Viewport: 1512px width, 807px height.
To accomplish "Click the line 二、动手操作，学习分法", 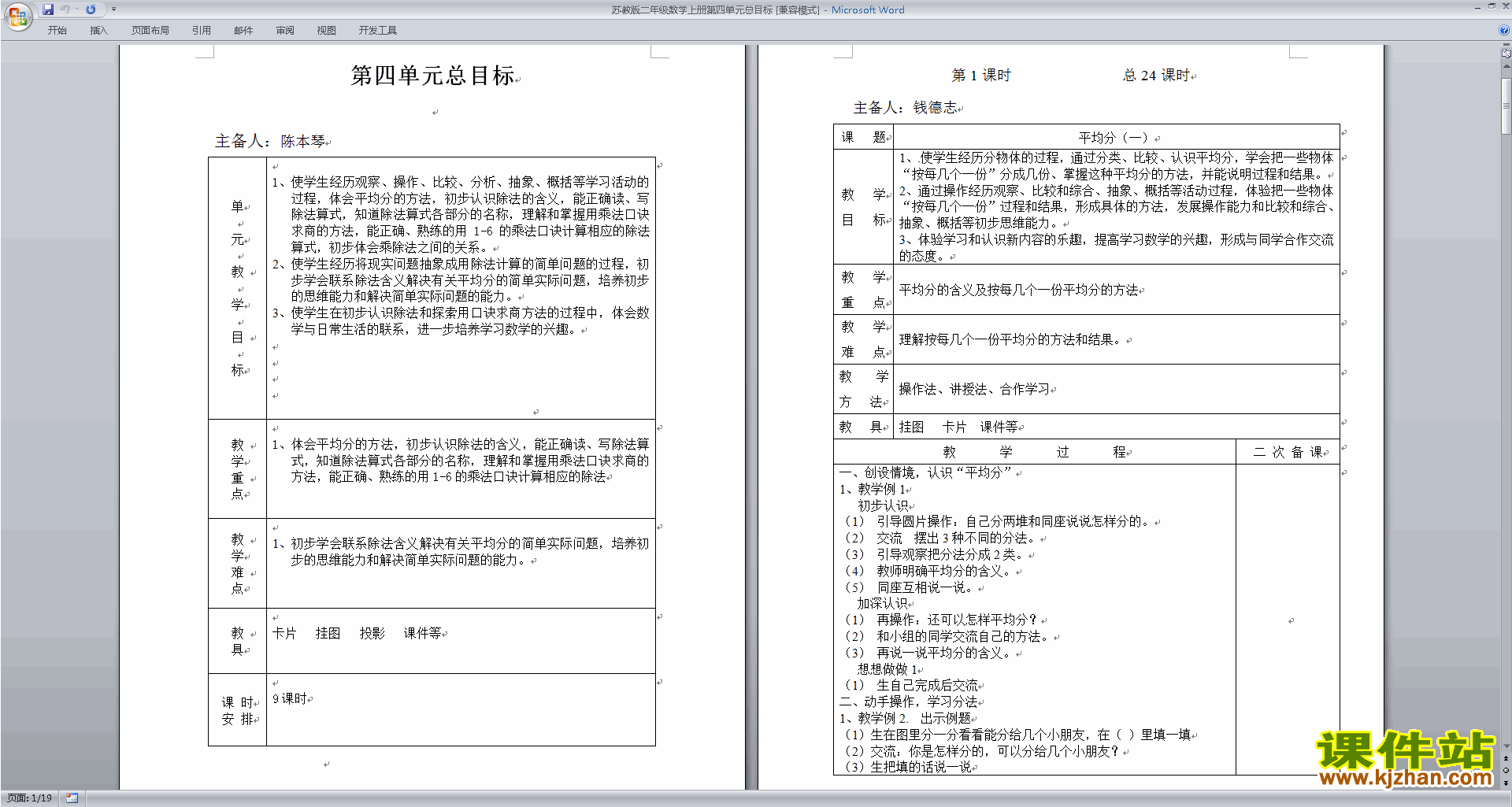I will [x=909, y=701].
